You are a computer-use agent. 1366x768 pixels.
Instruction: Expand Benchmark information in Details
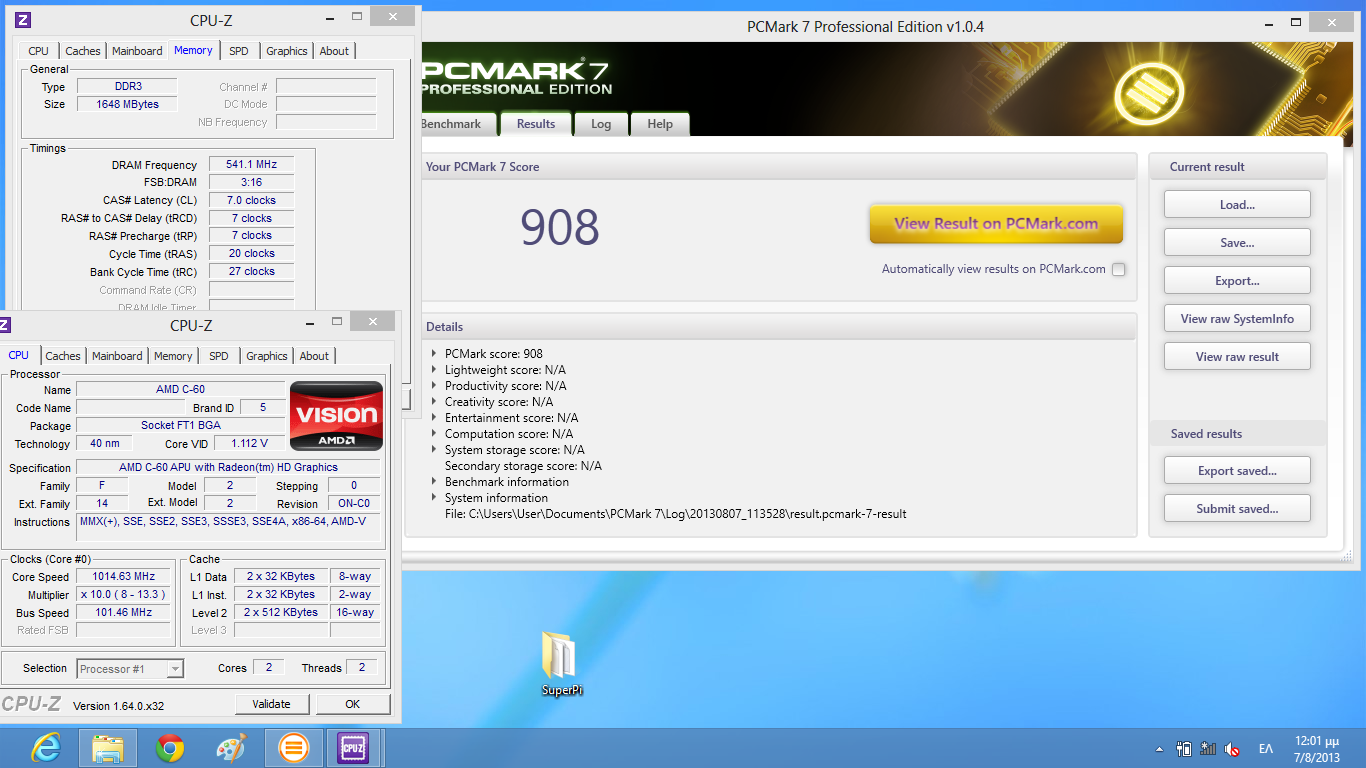click(434, 481)
